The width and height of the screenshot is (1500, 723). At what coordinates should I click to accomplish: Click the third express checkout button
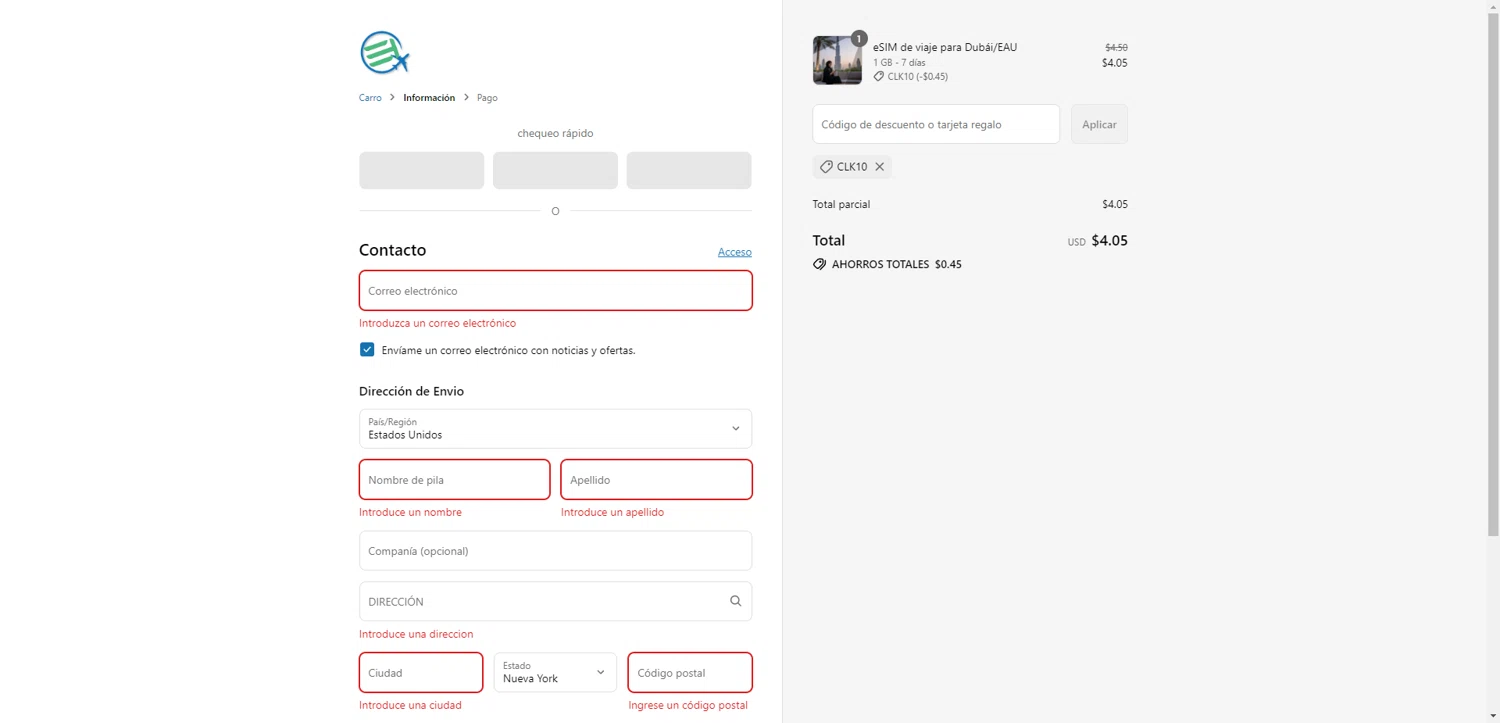point(689,170)
